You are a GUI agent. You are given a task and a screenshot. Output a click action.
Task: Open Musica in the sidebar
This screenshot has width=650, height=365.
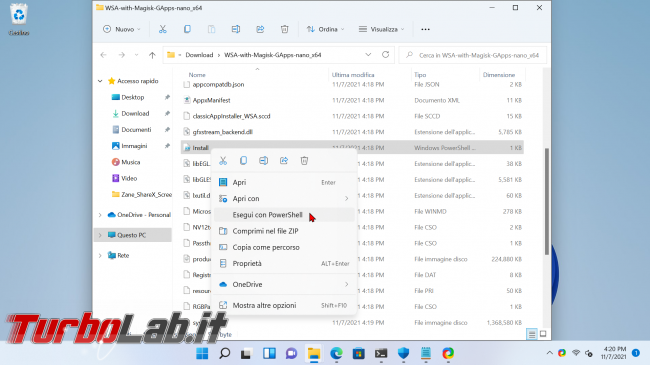click(x=131, y=162)
